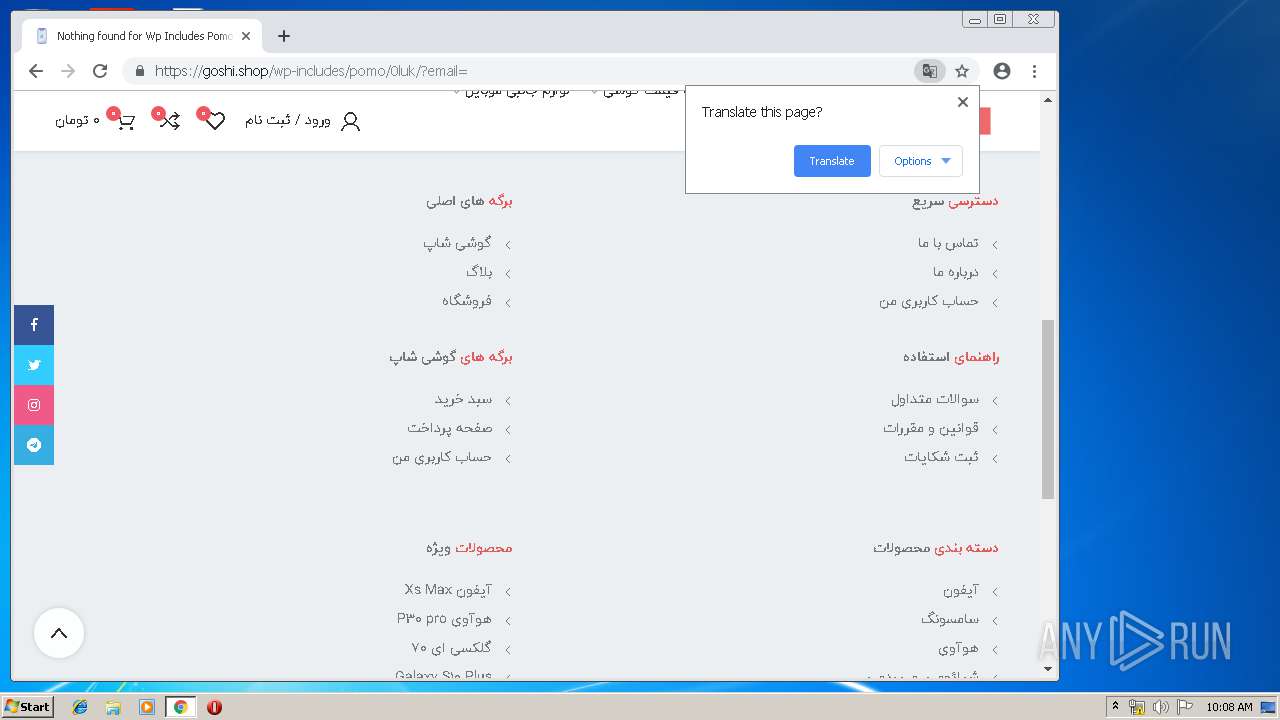This screenshot has height=720, width=1280.
Task: Open the 'گلکسی ای ۷۰' product link
Action: coord(452,648)
